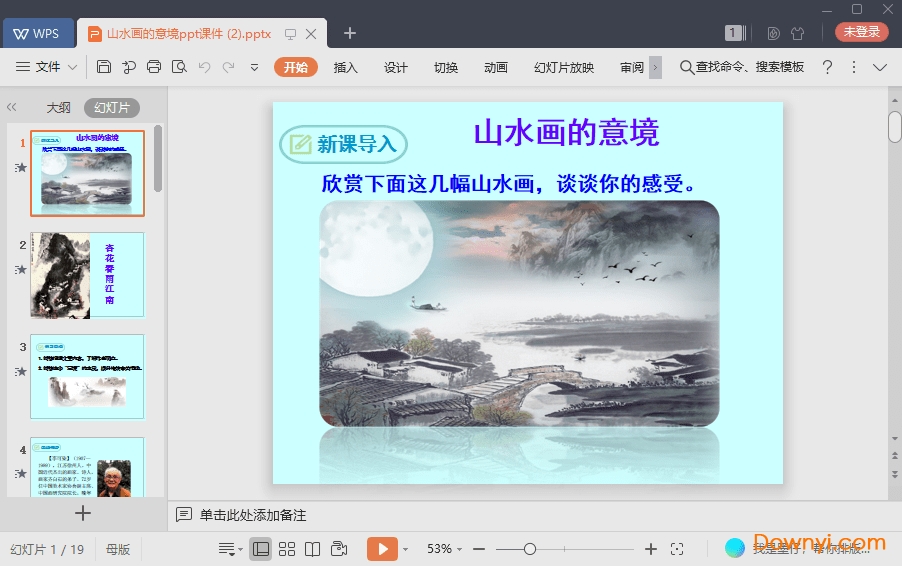Image resolution: width=902 pixels, height=566 pixels.
Task: Open the notes/list display dropdown in status bar
Action: [231, 549]
